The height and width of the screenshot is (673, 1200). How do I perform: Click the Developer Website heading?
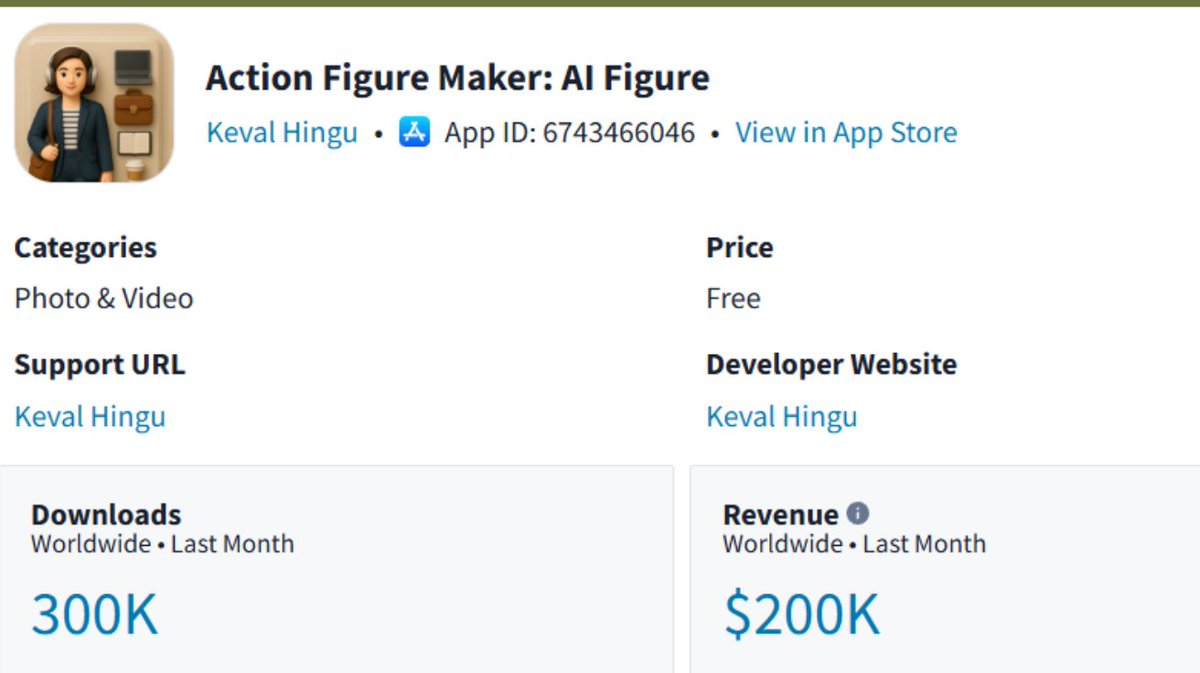point(832,365)
